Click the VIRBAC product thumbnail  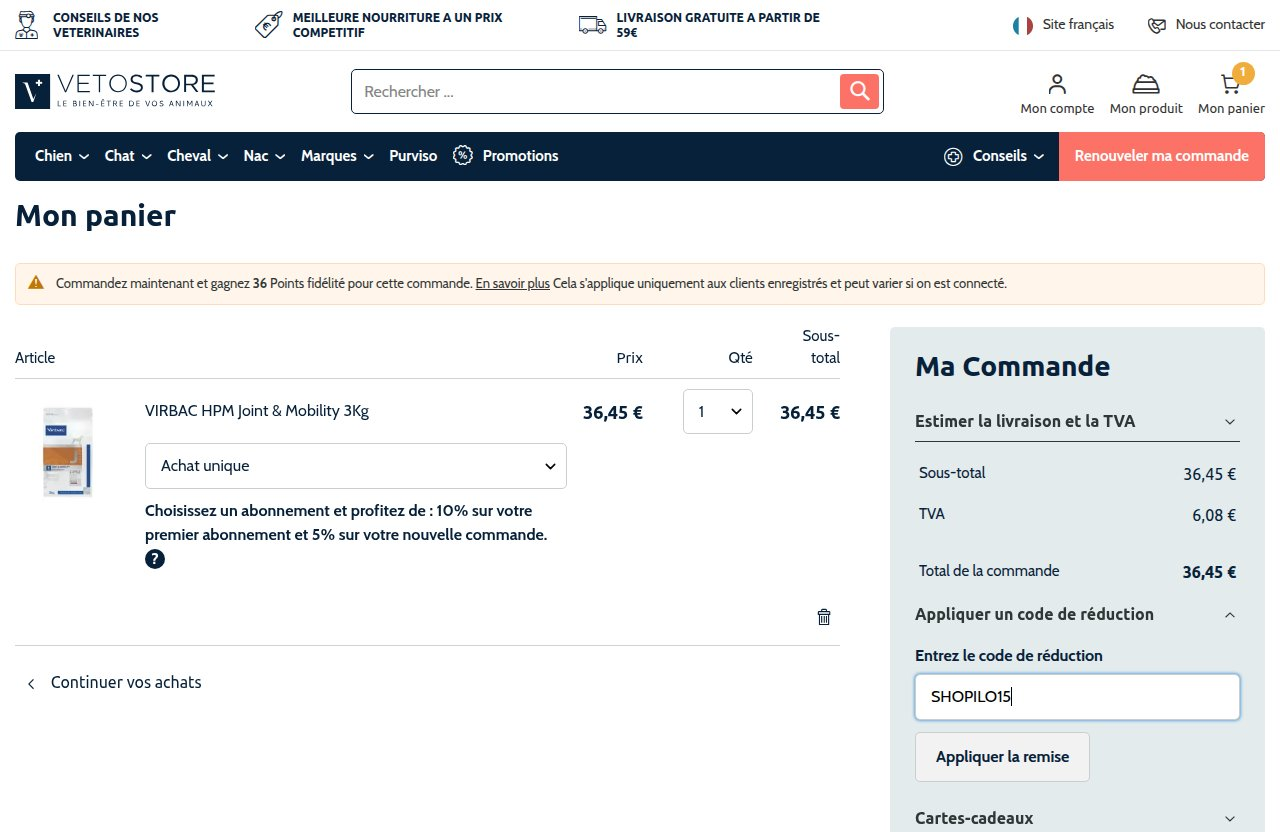pyautogui.click(x=68, y=451)
